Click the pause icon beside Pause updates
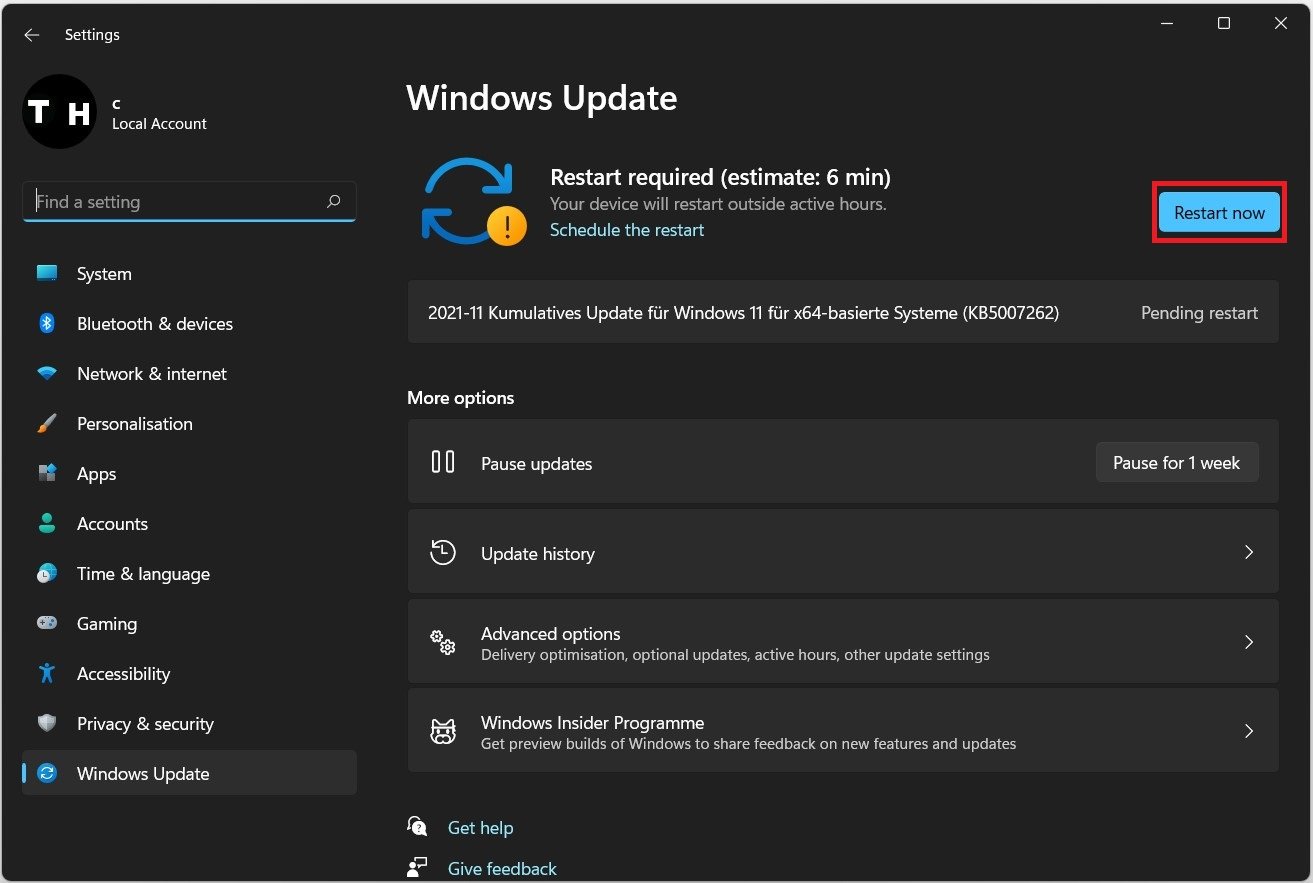Viewport: 1313px width, 883px height. (x=443, y=462)
